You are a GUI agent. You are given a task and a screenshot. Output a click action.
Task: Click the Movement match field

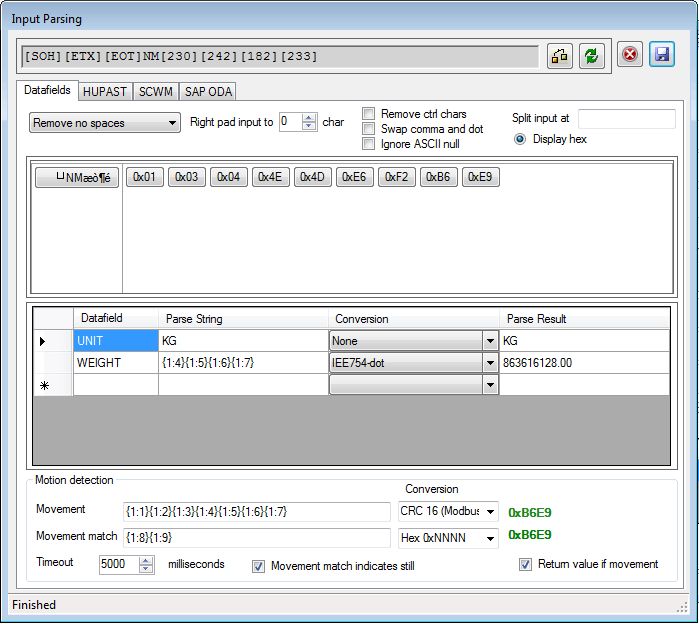(257, 538)
